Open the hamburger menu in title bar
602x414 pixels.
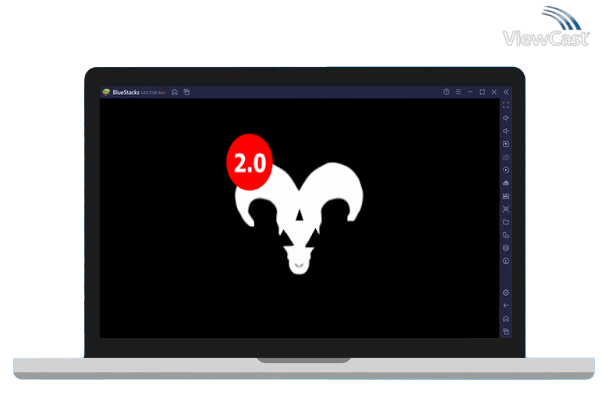click(x=458, y=92)
